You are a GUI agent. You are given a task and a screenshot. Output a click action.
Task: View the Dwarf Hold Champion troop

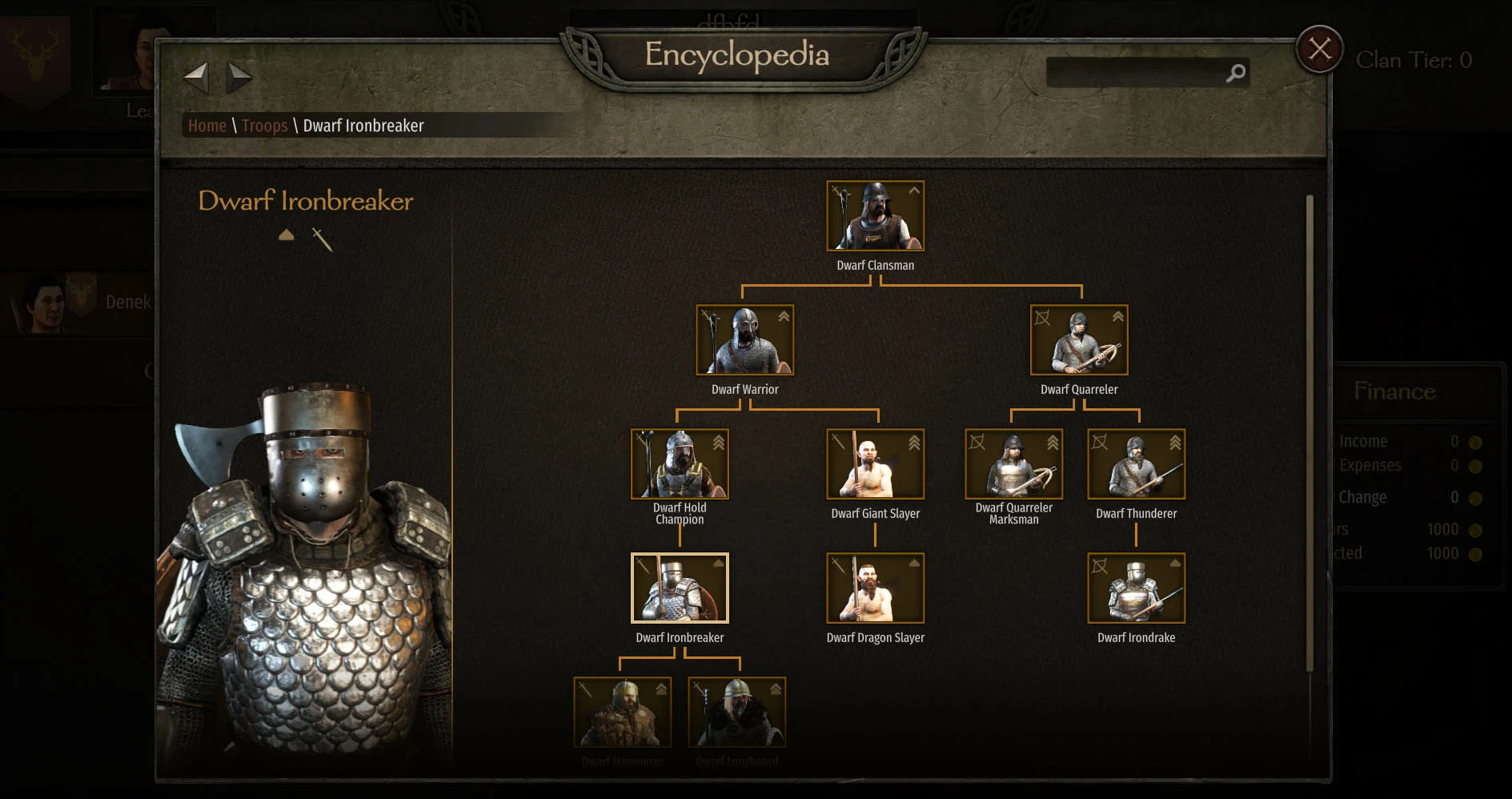point(680,464)
